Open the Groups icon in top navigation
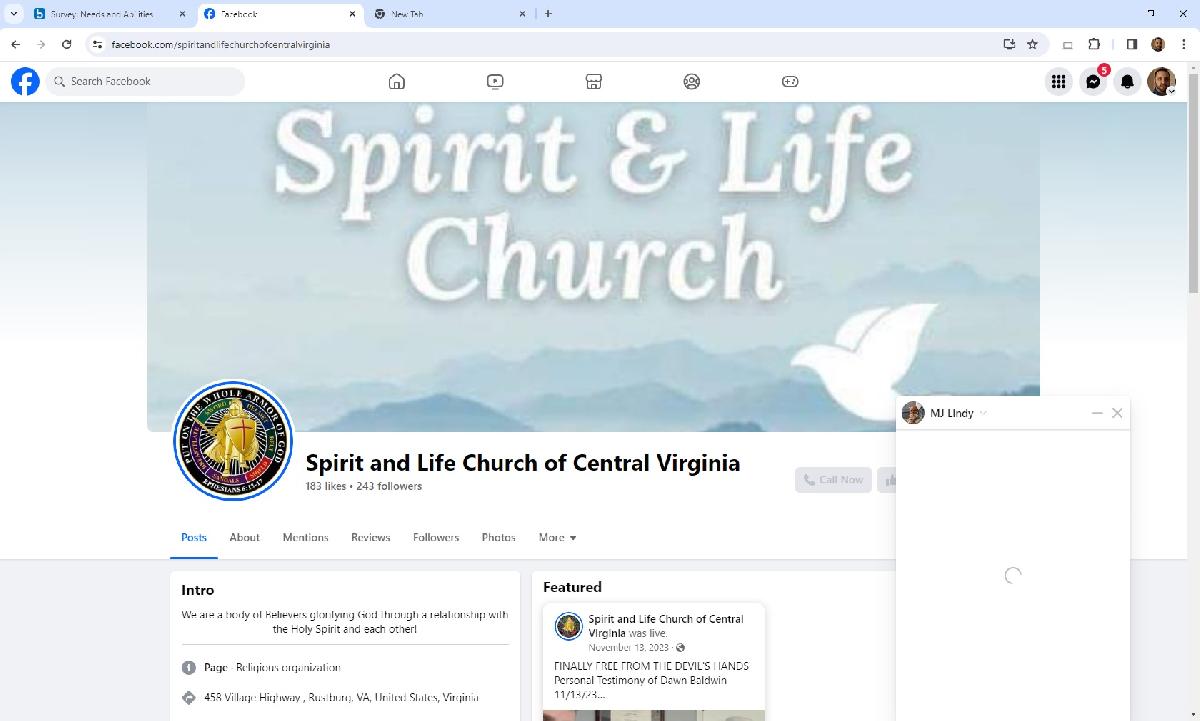1200x721 pixels. [x=692, y=82]
